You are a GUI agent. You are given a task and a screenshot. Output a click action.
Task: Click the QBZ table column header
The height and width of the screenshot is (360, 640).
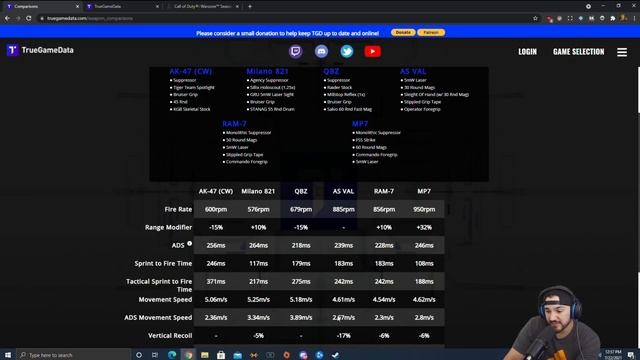[301, 191]
